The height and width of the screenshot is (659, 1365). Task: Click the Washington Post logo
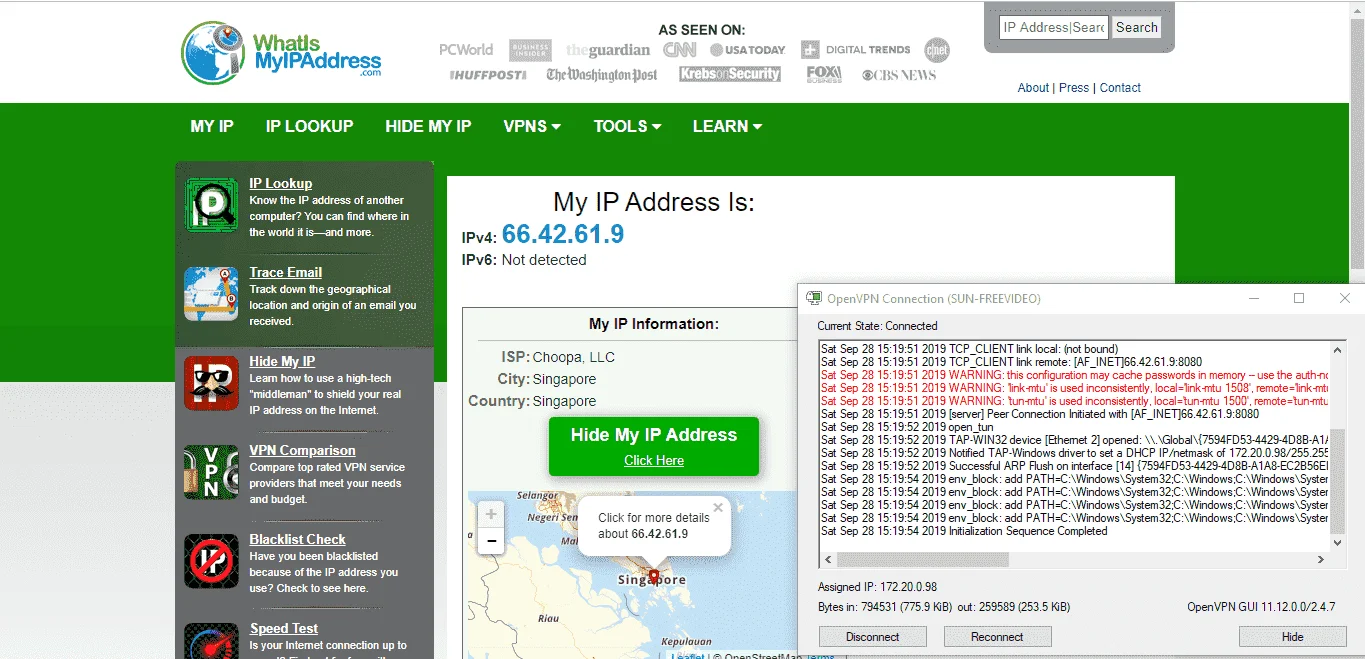pos(602,75)
